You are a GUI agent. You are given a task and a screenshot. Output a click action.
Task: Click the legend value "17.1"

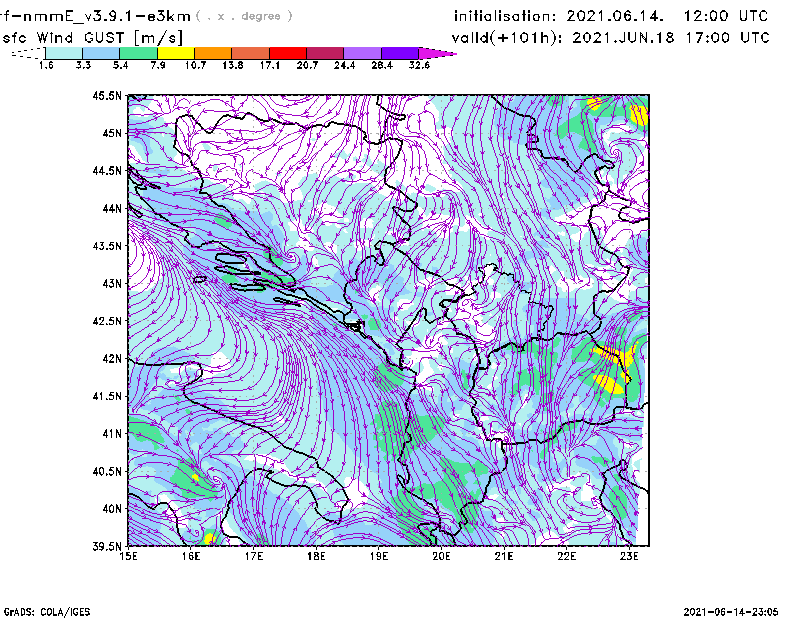click(269, 65)
